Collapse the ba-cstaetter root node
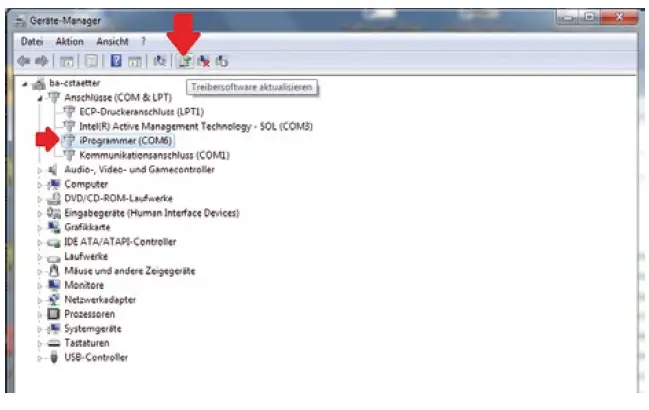The width and height of the screenshot is (649, 410). 25,84
